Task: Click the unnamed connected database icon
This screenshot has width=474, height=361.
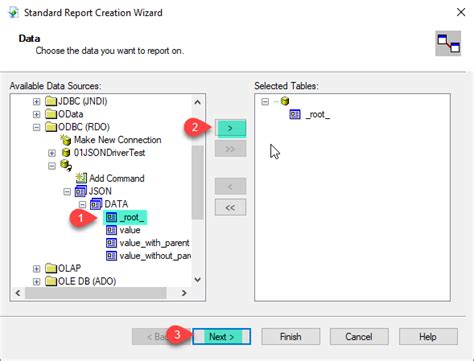Action: [66, 165]
